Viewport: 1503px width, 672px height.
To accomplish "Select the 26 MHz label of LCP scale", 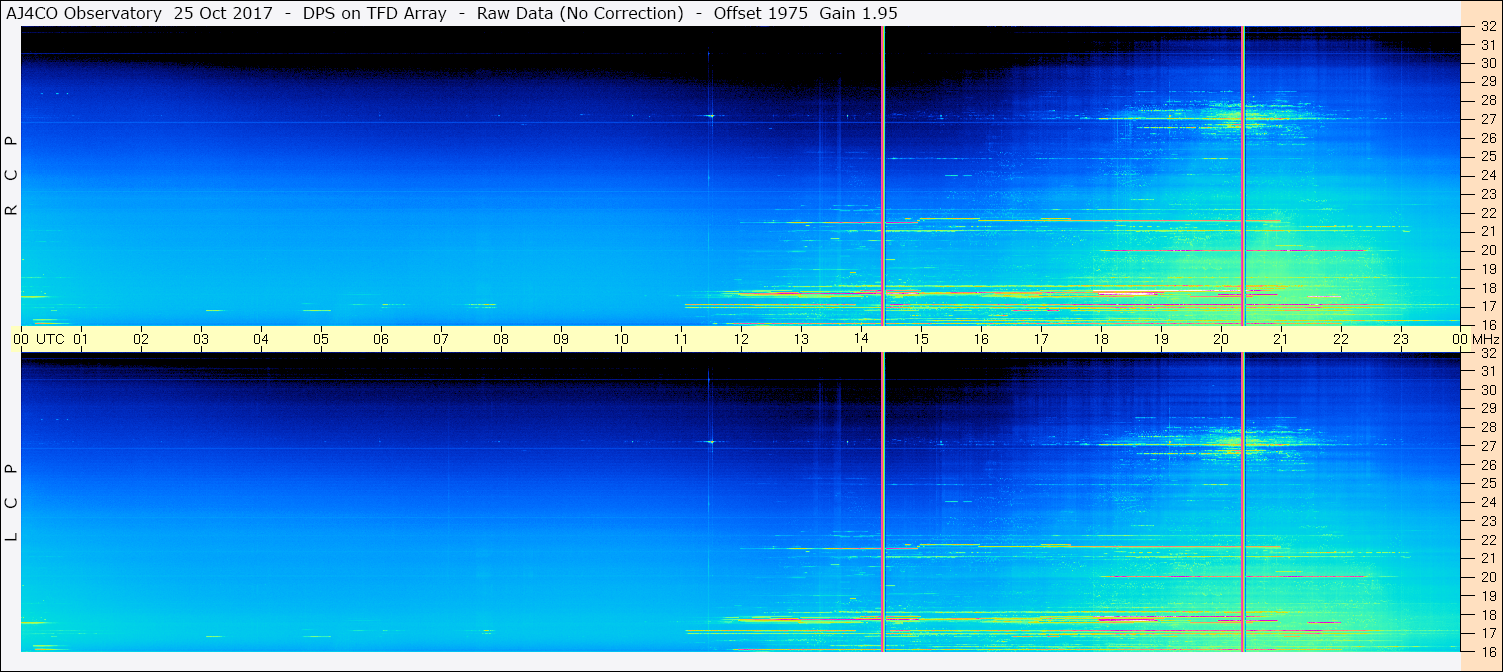I will (1488, 465).
